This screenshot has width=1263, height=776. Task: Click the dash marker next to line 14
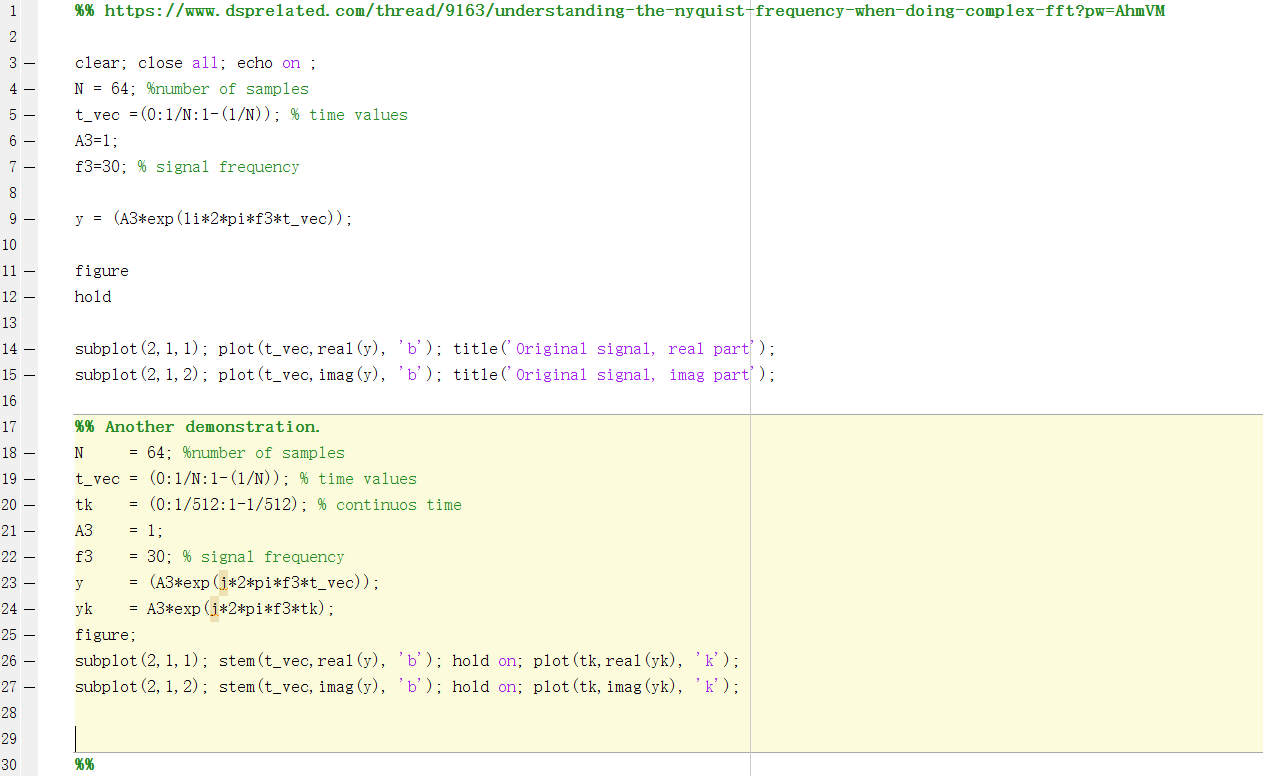[x=28, y=348]
